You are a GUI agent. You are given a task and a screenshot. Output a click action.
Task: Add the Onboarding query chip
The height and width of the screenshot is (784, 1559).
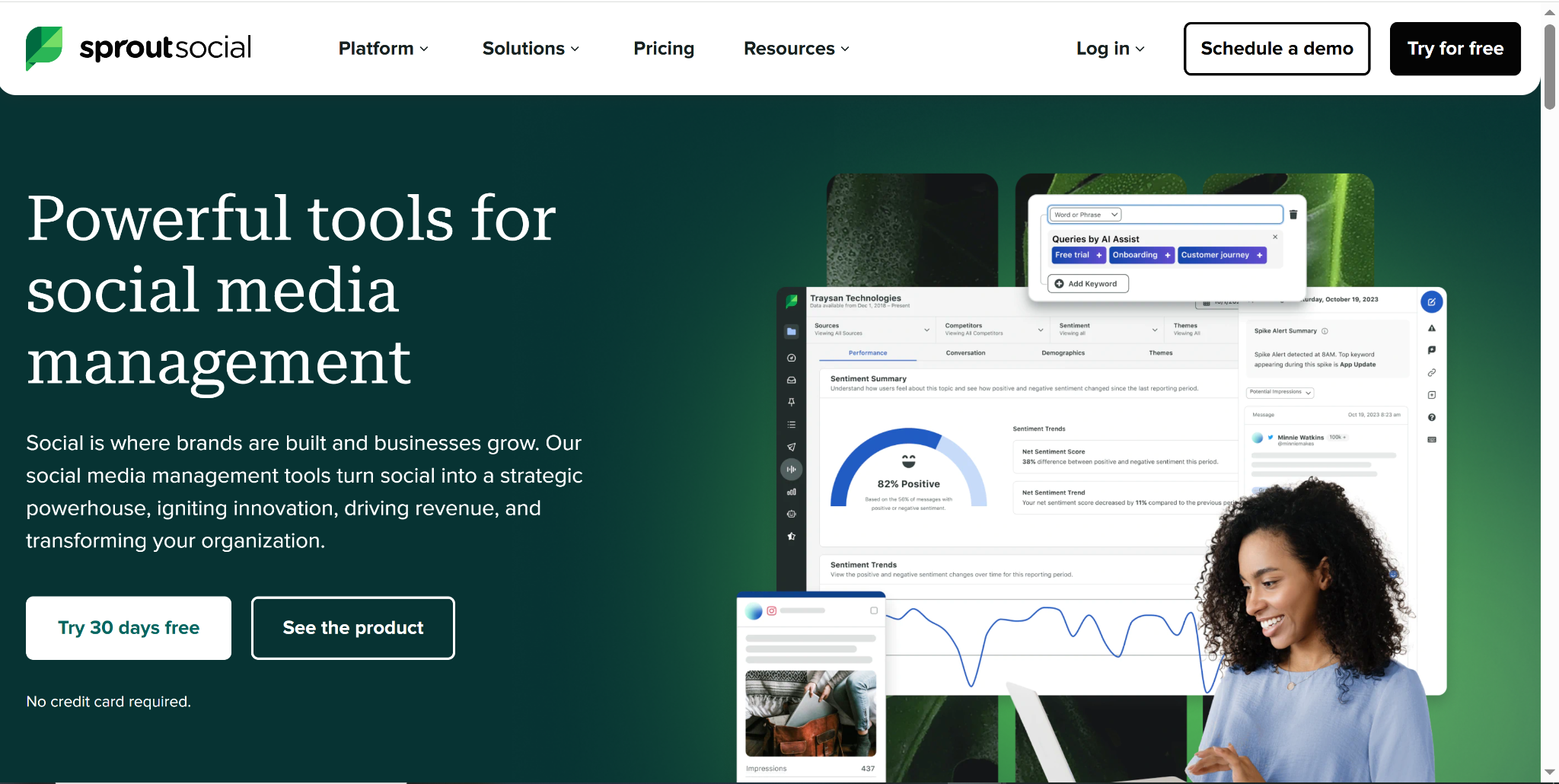click(1141, 255)
